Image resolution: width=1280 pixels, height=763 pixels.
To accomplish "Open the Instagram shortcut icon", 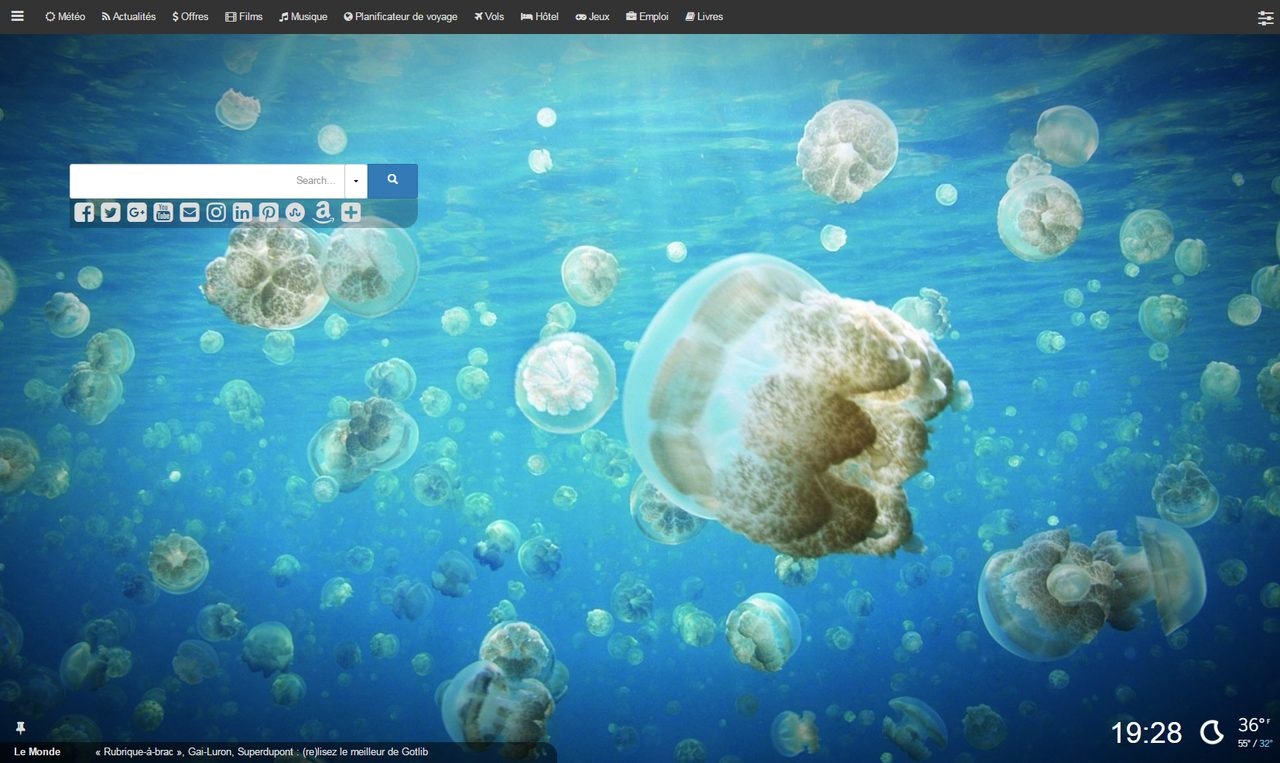I will point(215,212).
